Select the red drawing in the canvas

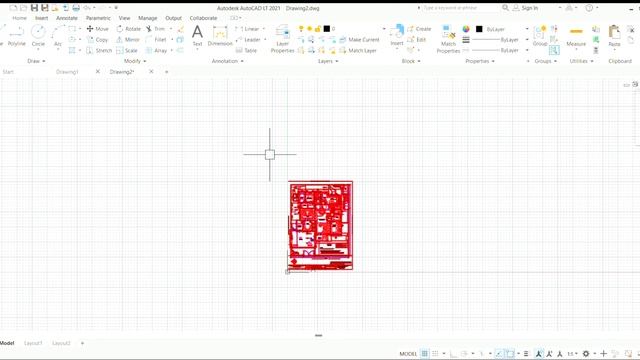coord(320,225)
